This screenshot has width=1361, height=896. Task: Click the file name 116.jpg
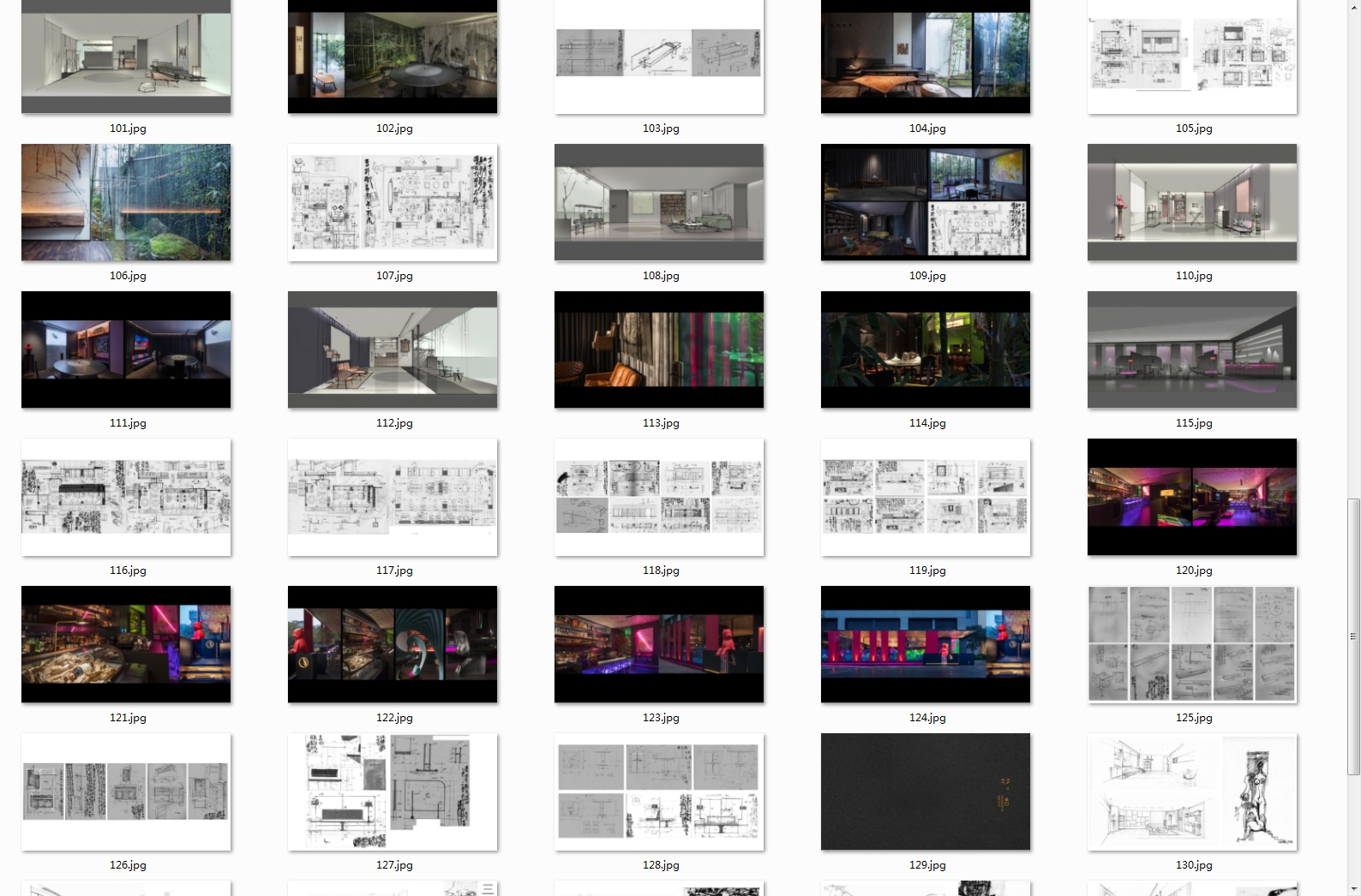pyautogui.click(x=128, y=570)
